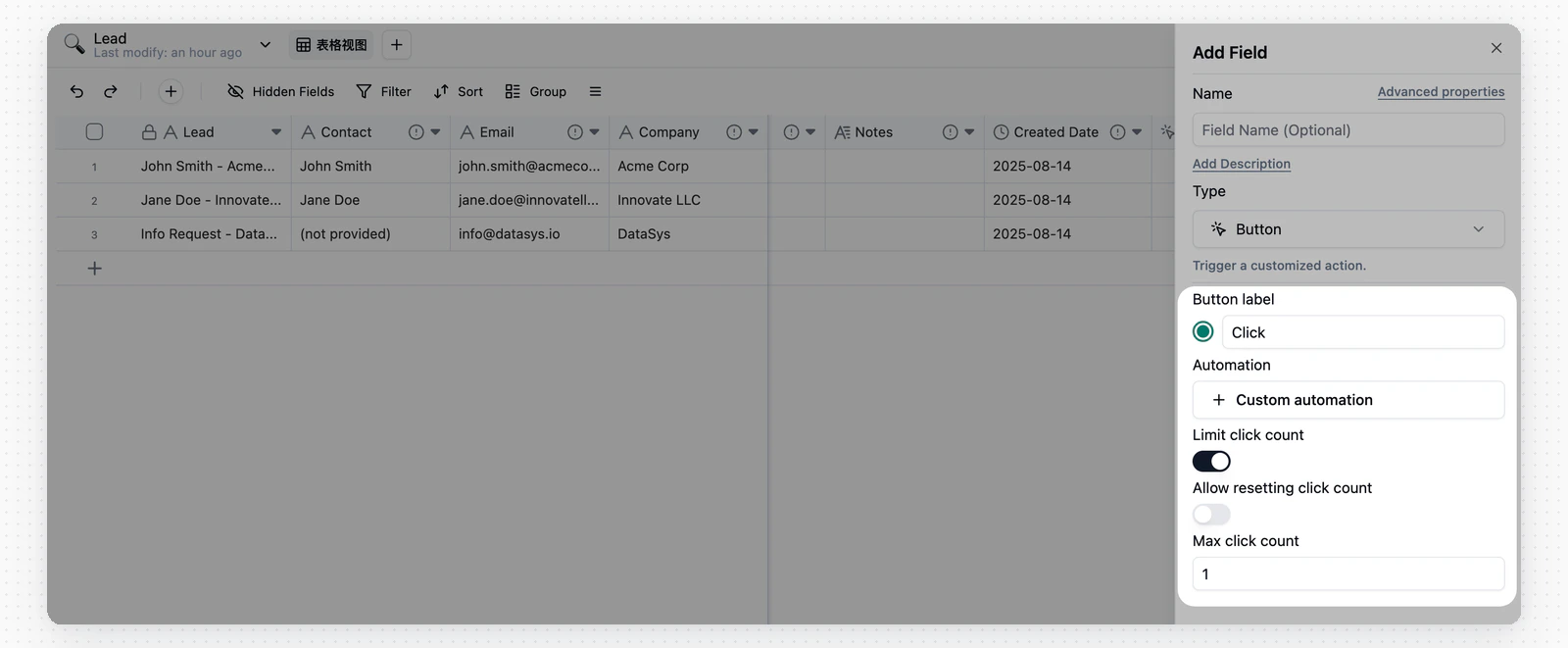1568x648 pixels.
Task: Select Company cell Acme Corp
Action: tap(688, 166)
